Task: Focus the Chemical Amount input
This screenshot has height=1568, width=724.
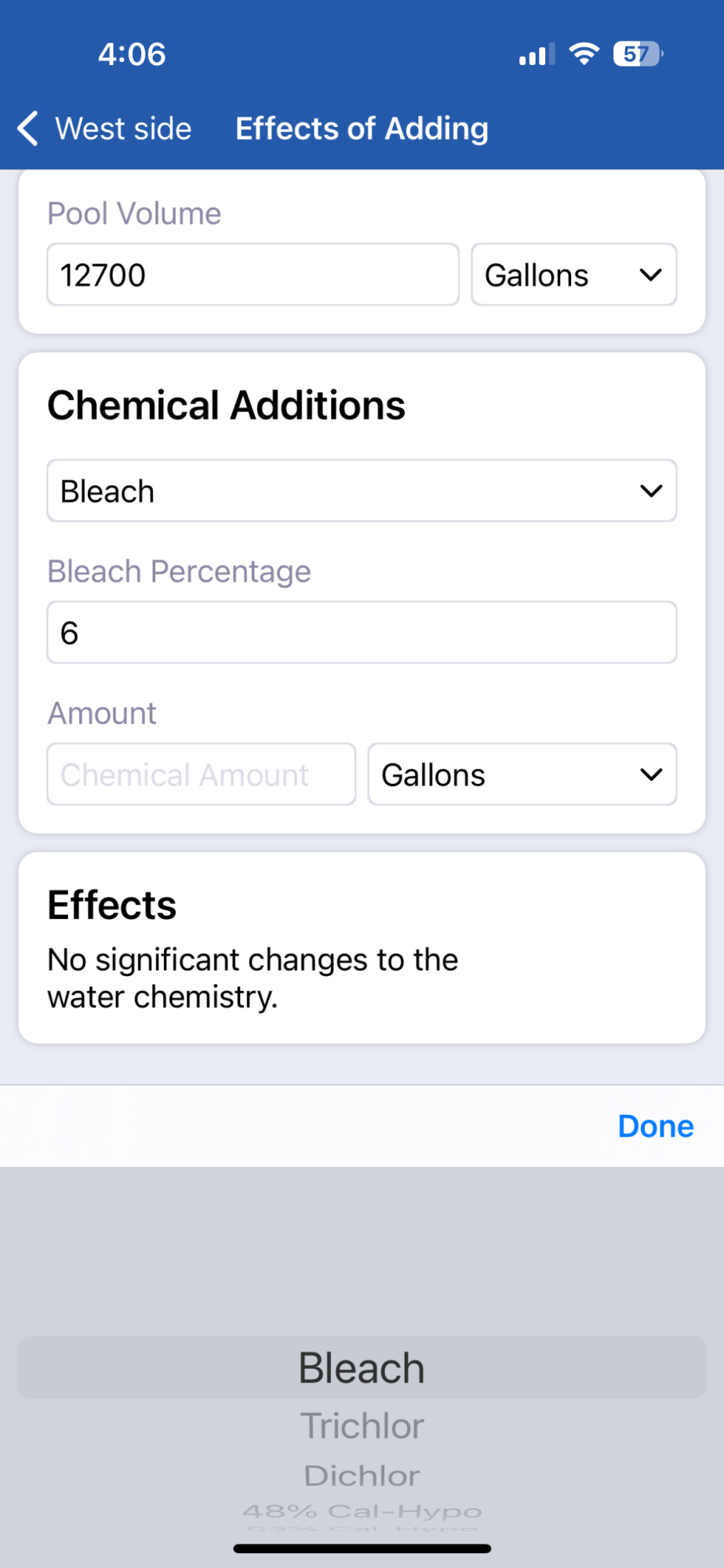Action: click(202, 775)
